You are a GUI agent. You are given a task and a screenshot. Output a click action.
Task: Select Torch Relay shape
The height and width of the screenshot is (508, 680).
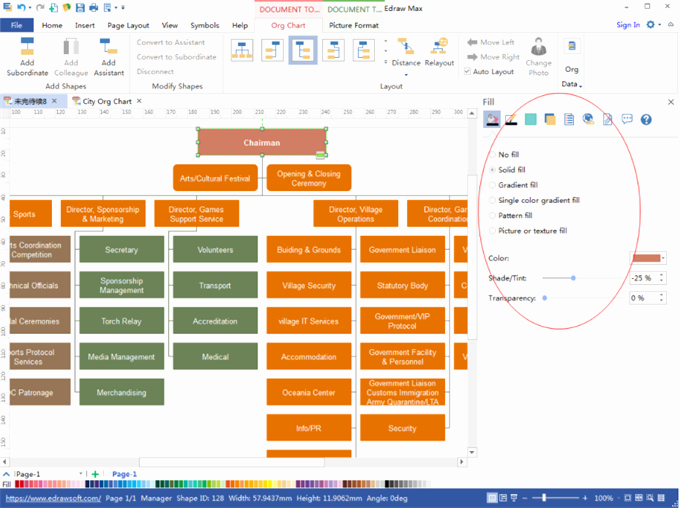[121, 321]
